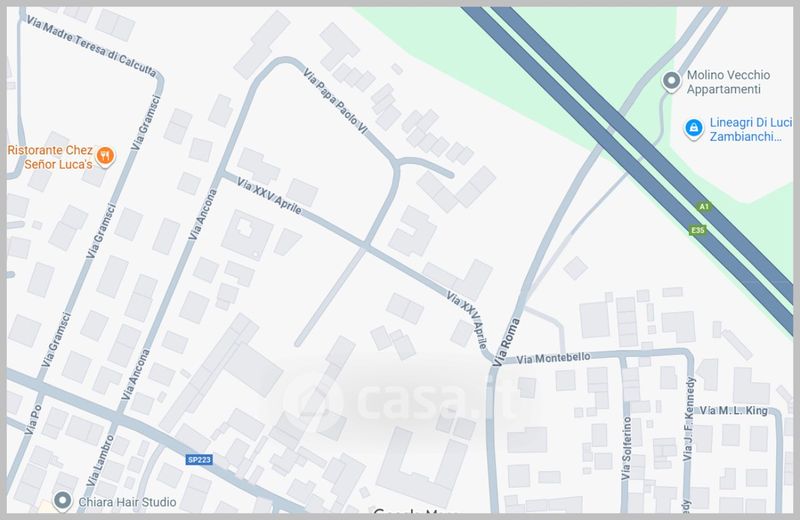This screenshot has height=520, width=800.
Task: Select Via Madre Teresa di Calcutta label
Action: coord(91,46)
